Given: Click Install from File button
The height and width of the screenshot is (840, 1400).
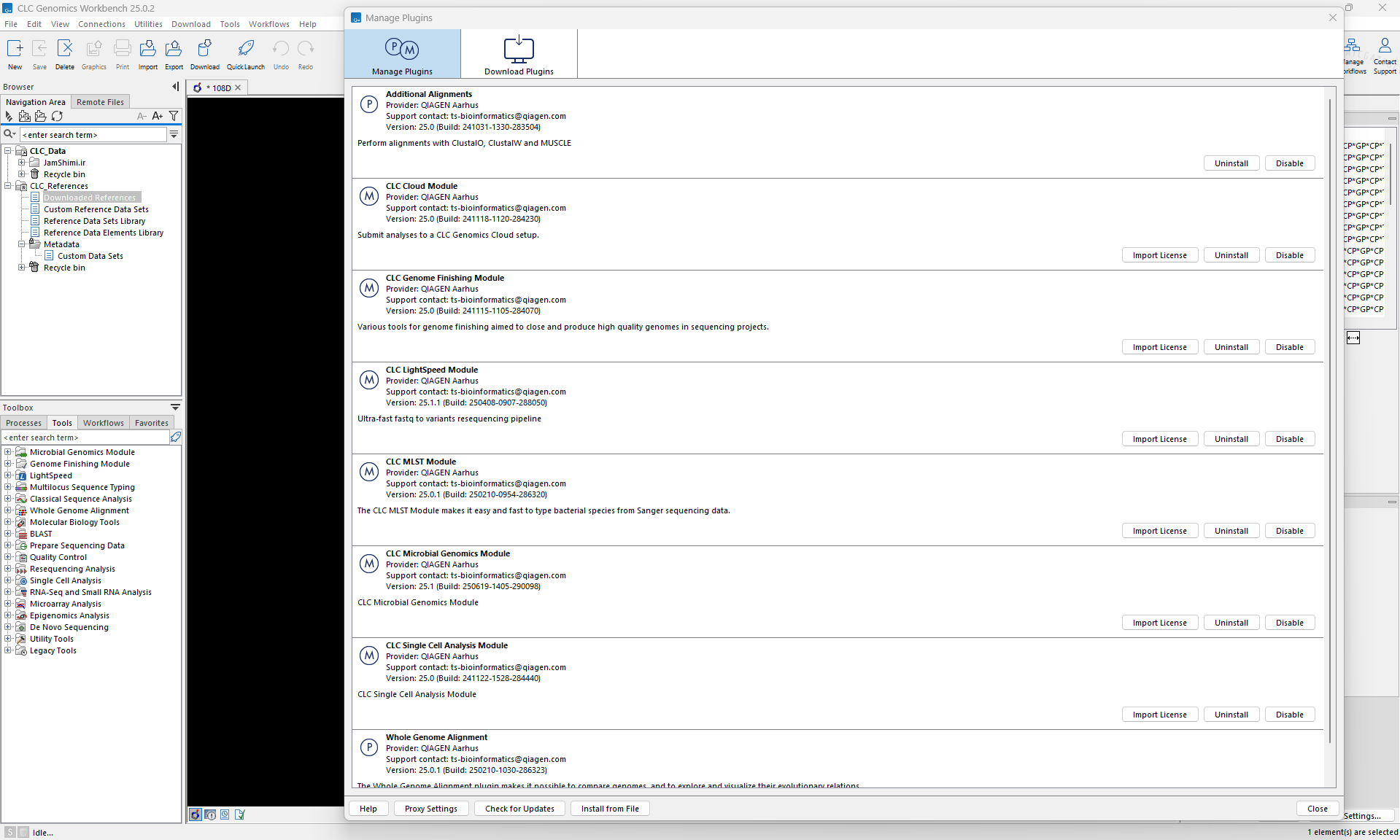Looking at the screenshot, I should (610, 809).
